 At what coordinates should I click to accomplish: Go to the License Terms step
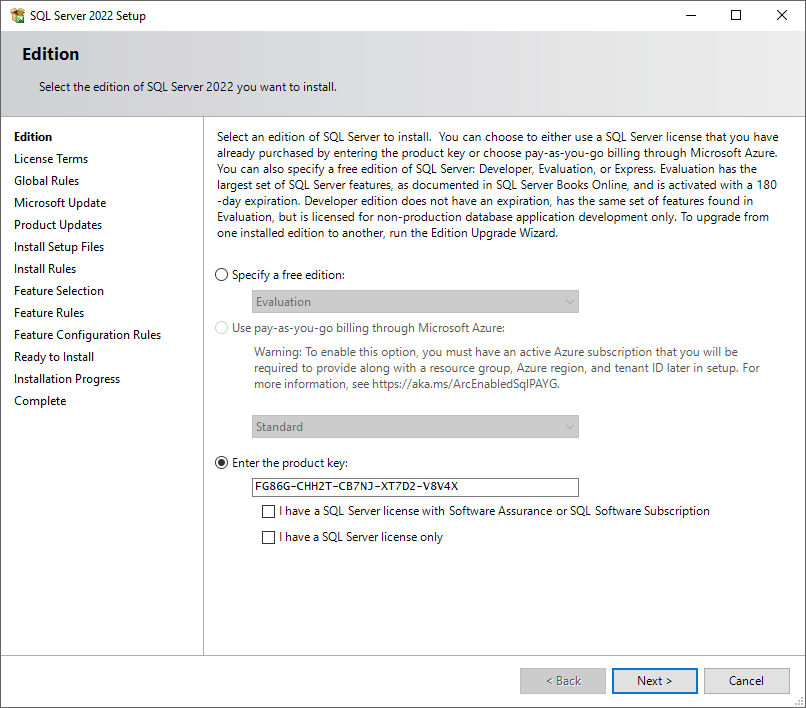(51, 158)
